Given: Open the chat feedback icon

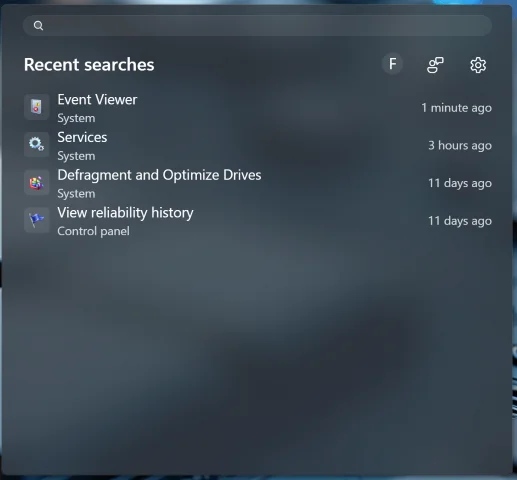Looking at the screenshot, I should click(435, 65).
